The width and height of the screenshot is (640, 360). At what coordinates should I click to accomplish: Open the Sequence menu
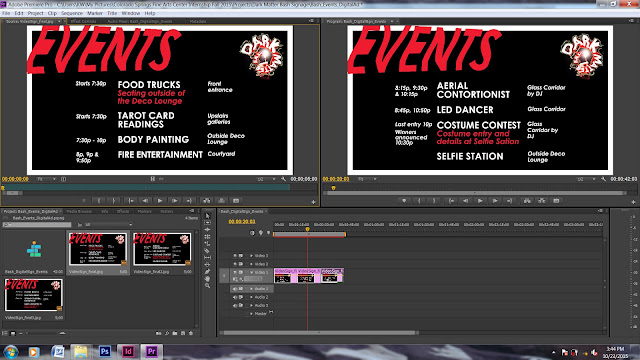pos(72,13)
